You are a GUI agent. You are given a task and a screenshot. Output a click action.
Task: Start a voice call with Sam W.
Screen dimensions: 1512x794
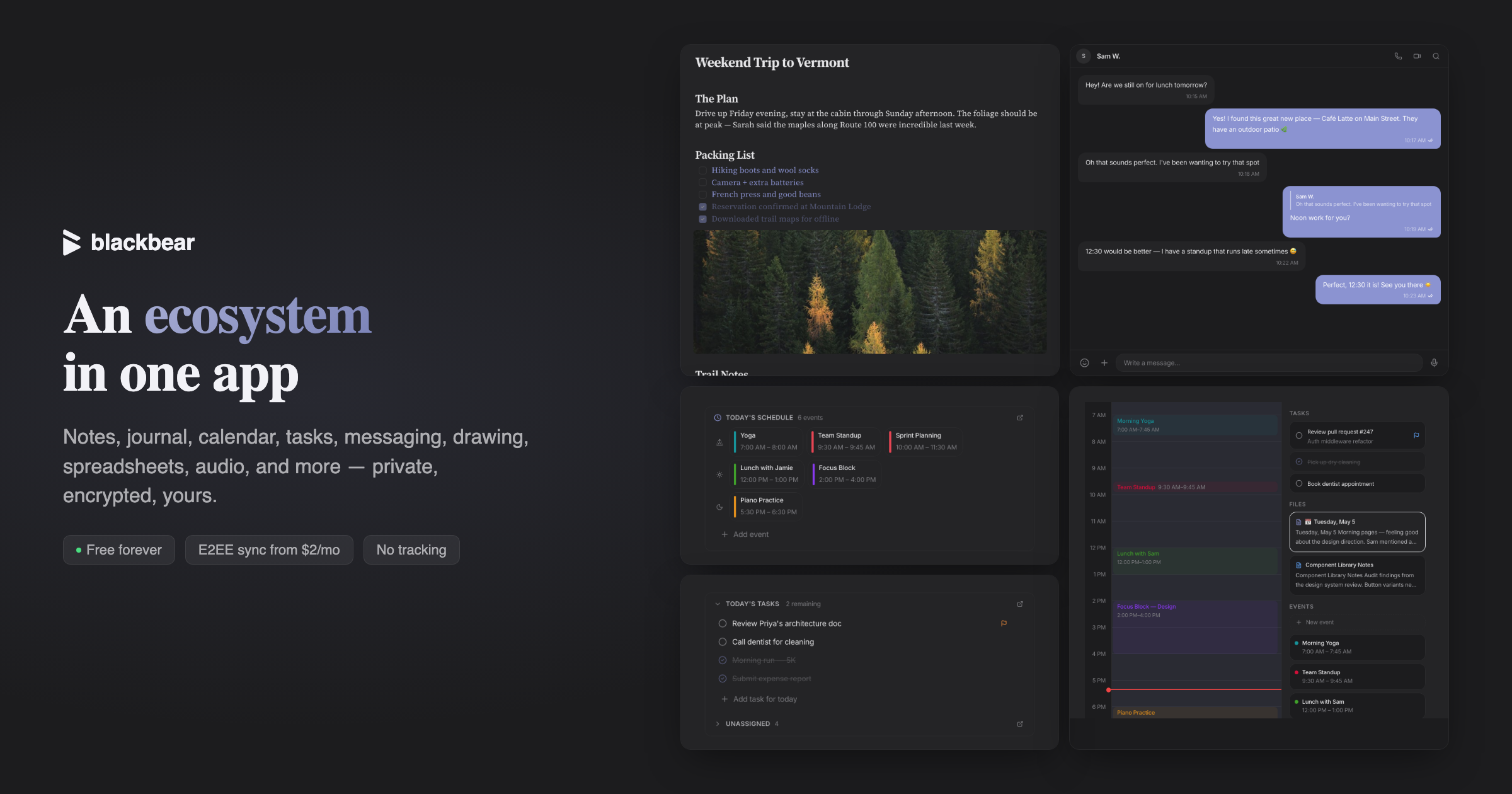[x=1398, y=56]
